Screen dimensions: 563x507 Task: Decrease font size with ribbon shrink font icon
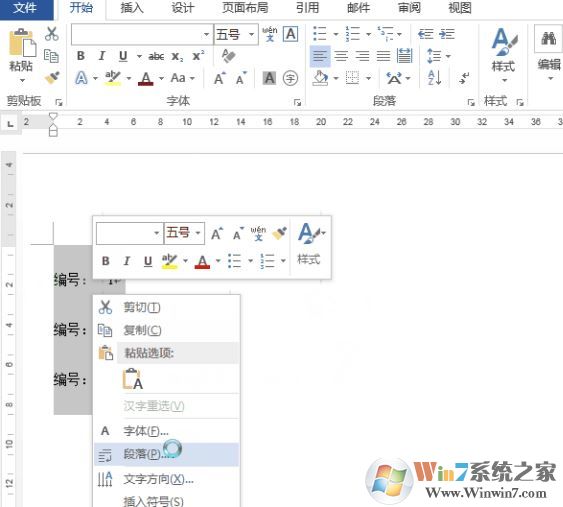point(241,78)
